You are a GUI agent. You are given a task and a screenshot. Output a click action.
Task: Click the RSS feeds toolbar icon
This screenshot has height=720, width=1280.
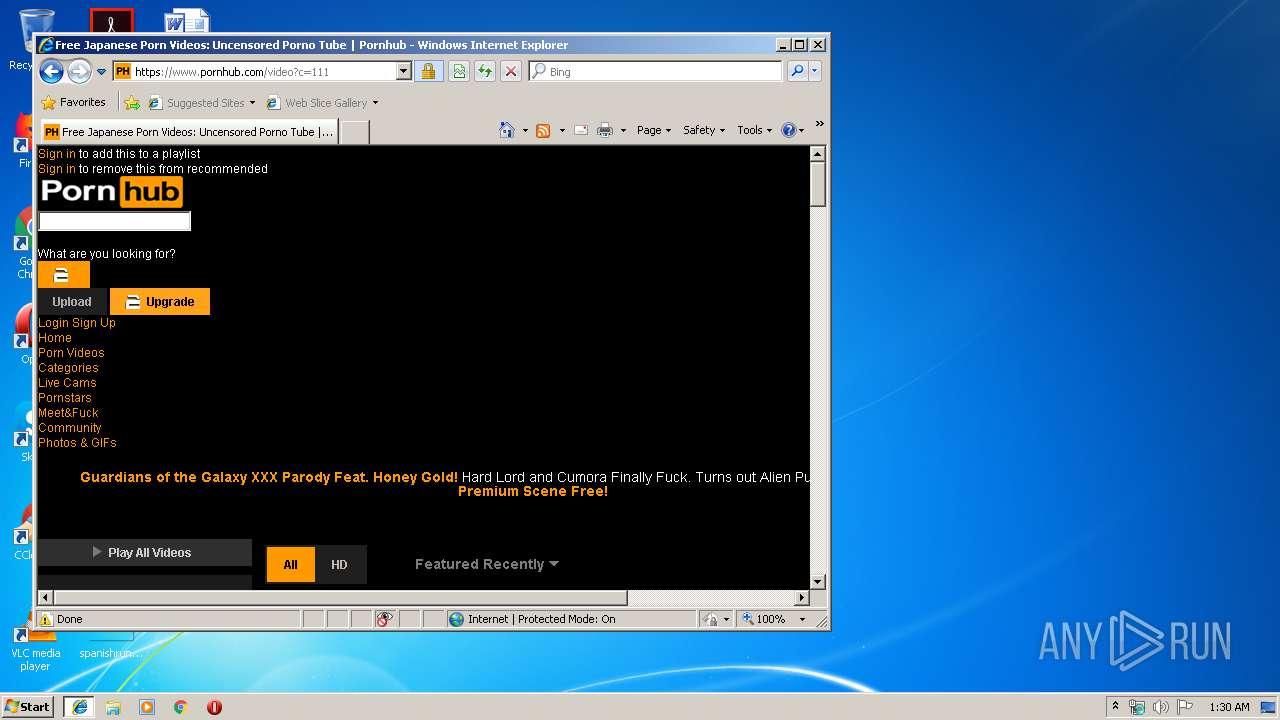[543, 130]
